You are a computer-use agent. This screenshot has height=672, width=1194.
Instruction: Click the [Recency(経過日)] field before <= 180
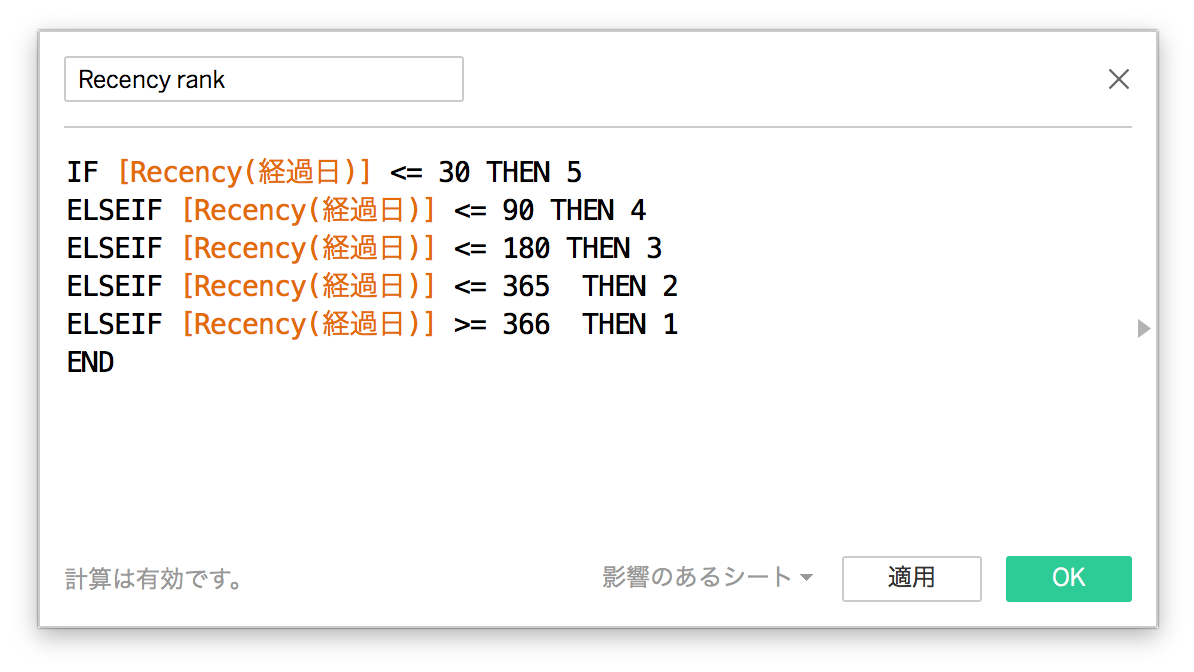click(x=308, y=249)
